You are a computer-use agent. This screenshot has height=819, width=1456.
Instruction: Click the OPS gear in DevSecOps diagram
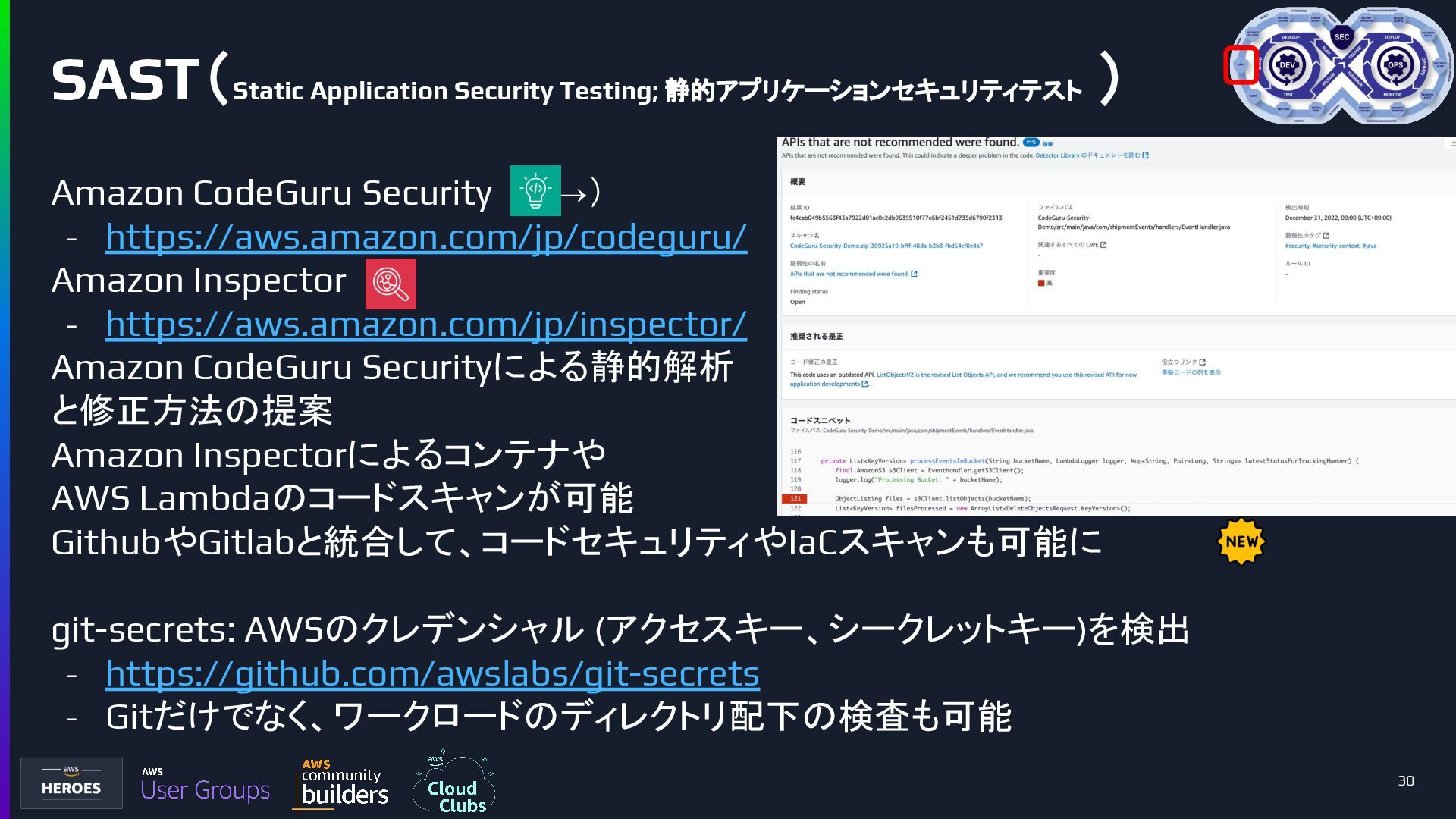[x=1395, y=65]
